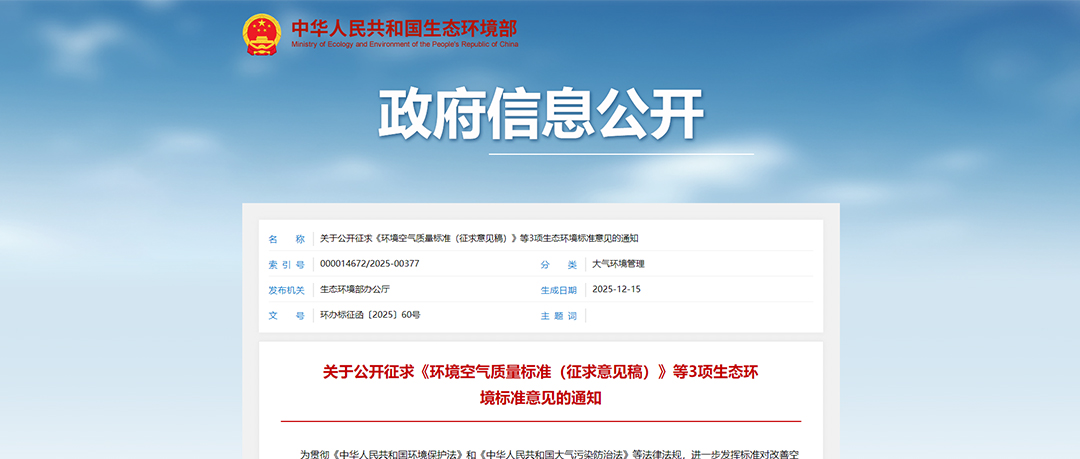The height and width of the screenshot is (459, 1080).
Task: Click the red article headline
Action: click(x=540, y=384)
